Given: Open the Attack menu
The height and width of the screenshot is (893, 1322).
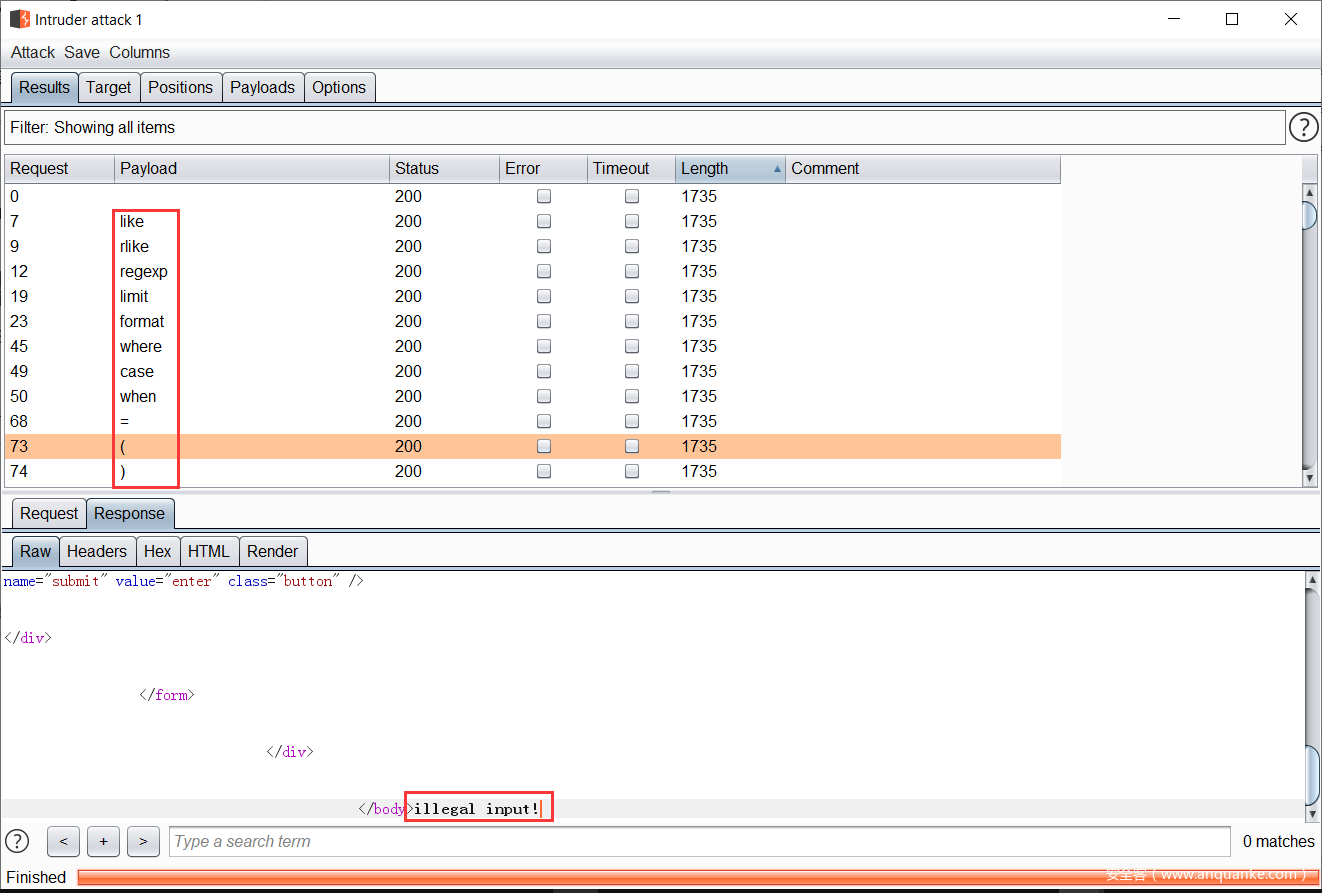Looking at the screenshot, I should pyautogui.click(x=33, y=52).
